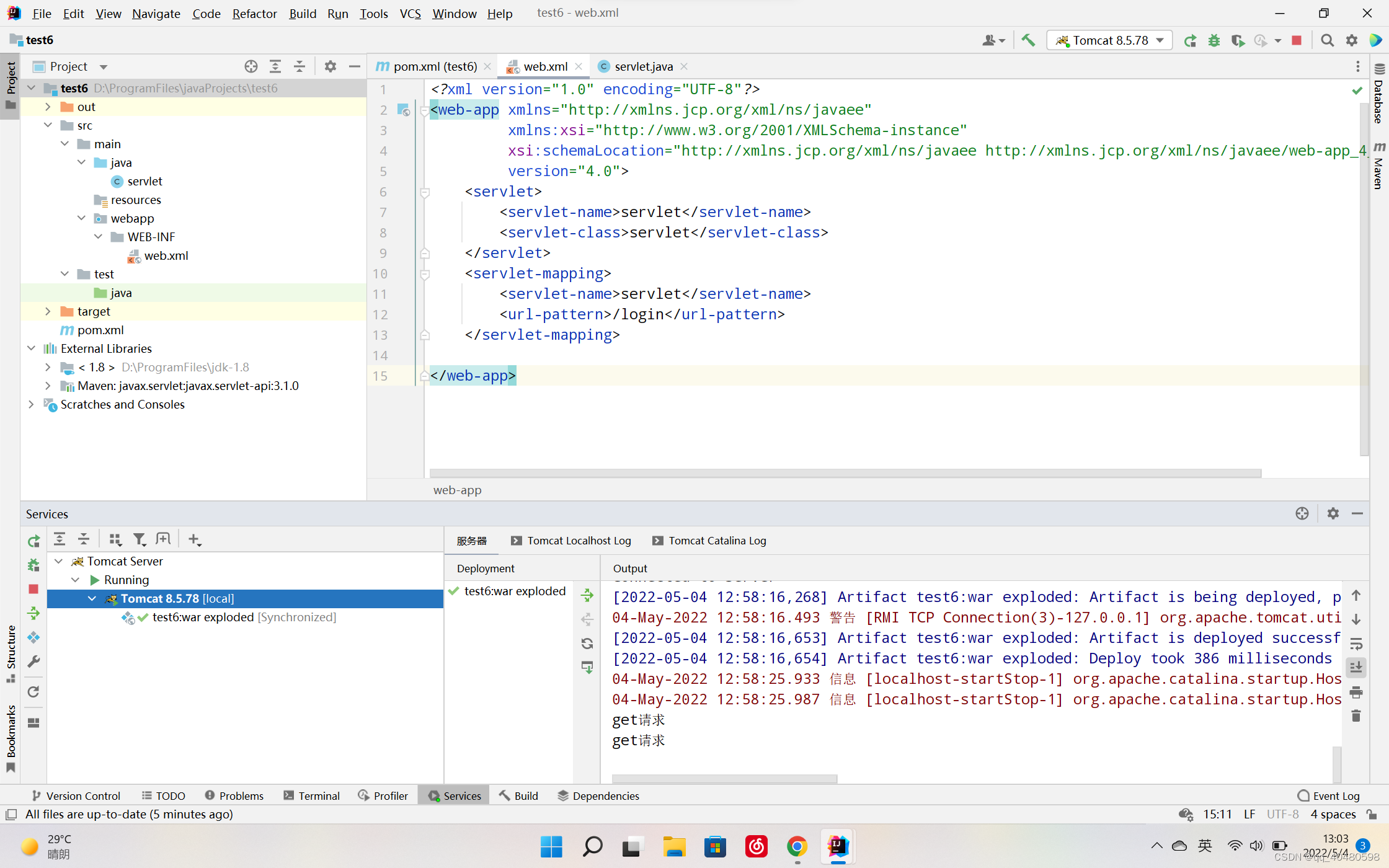Screen dimensions: 1389x868
Task: Click editor horizontal scrollbar
Action: tap(845, 473)
